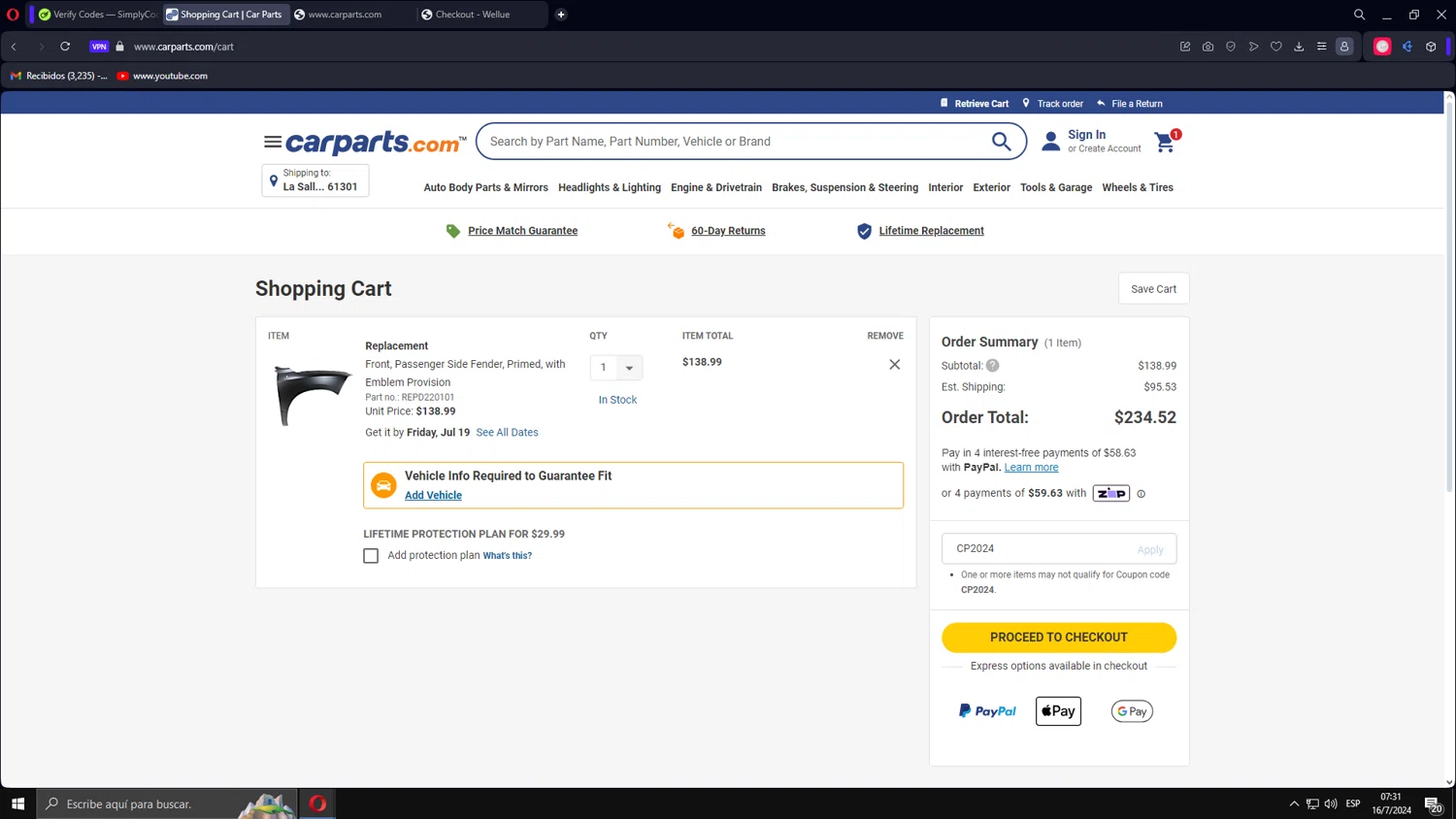Open the Shipping to La Sall 61301 selector

(315, 180)
